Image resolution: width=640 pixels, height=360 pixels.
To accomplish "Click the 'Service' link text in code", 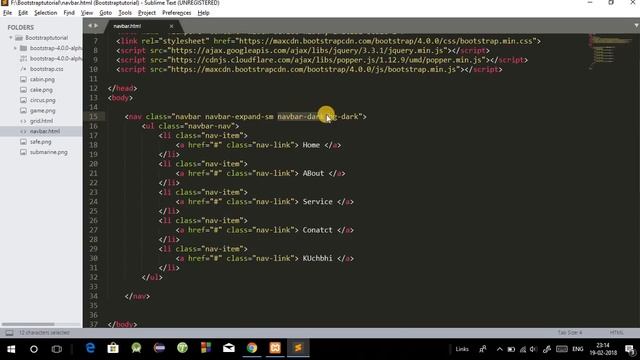I will pyautogui.click(x=318, y=202).
